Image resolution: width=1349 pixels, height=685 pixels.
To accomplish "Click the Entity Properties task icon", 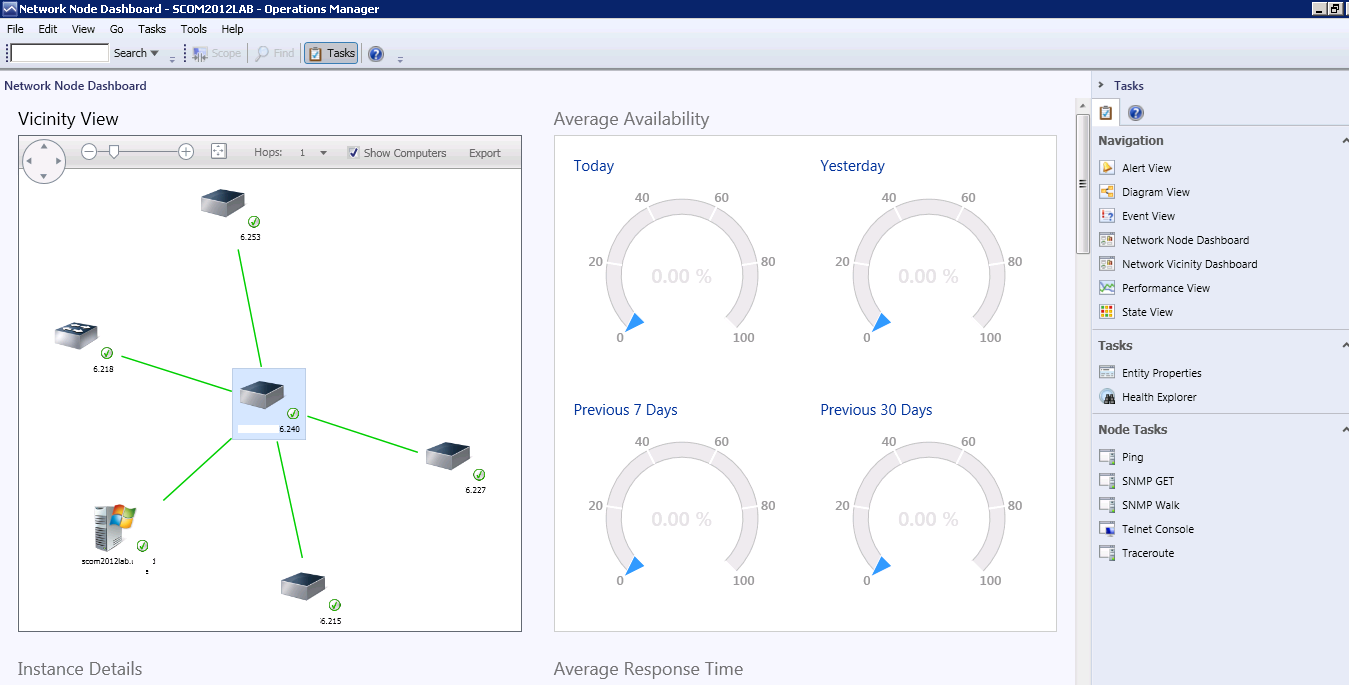I will tap(1106, 373).
